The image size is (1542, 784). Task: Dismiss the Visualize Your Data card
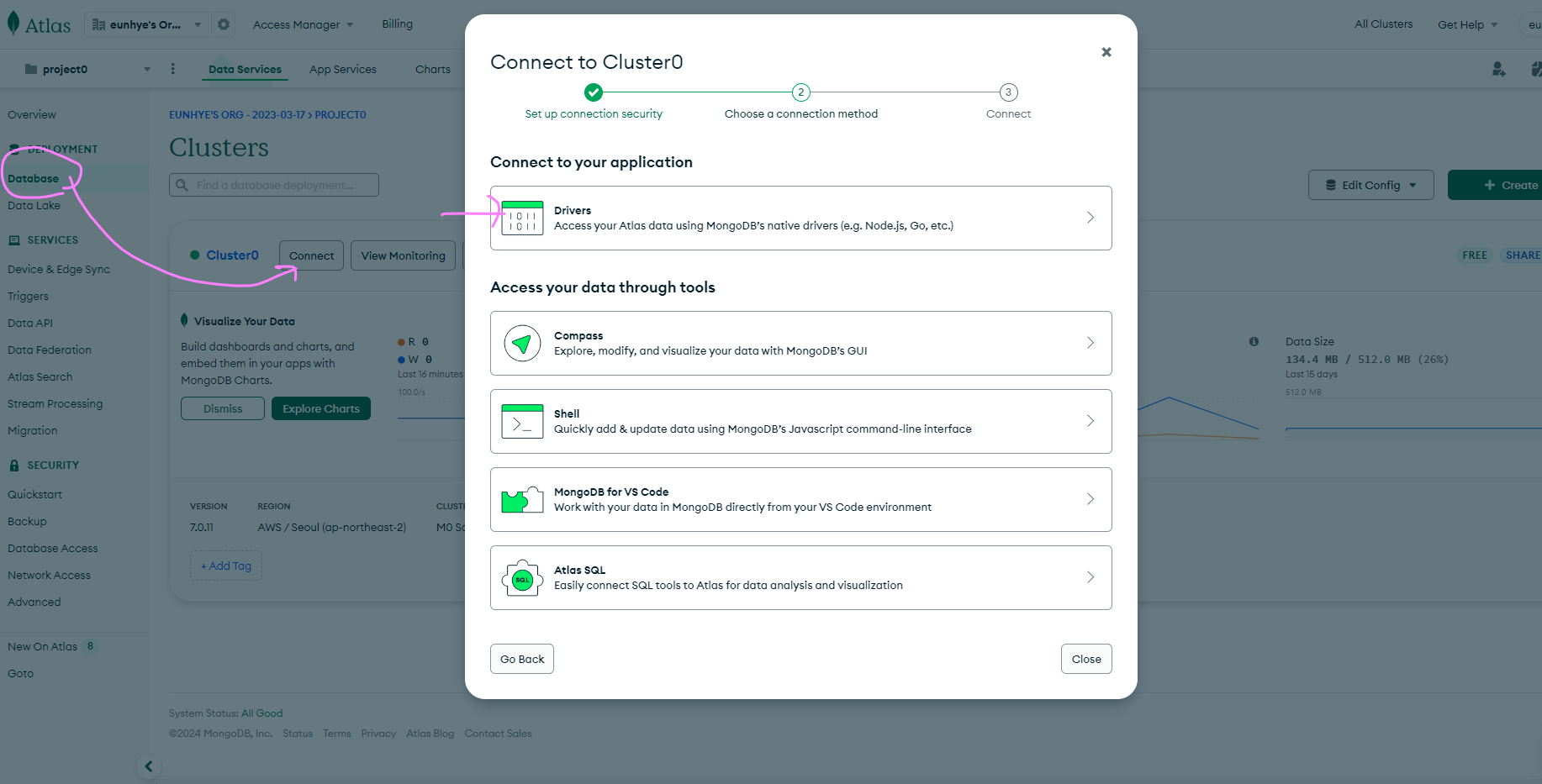223,408
